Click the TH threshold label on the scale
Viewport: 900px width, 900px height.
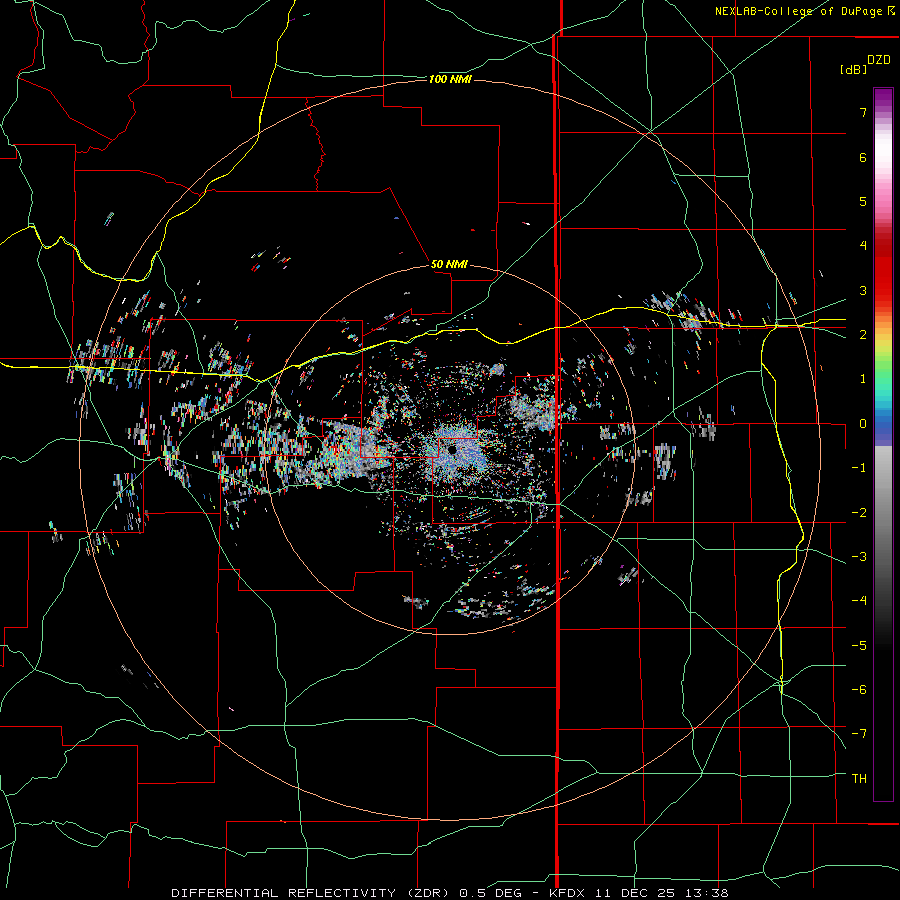[859, 778]
